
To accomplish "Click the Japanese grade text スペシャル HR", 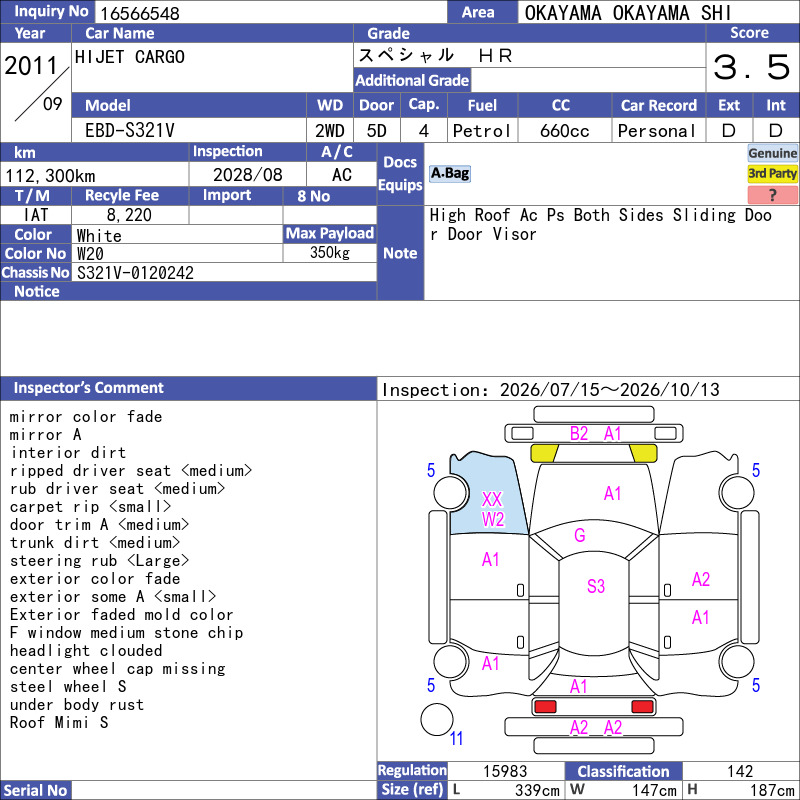I will 435,55.
